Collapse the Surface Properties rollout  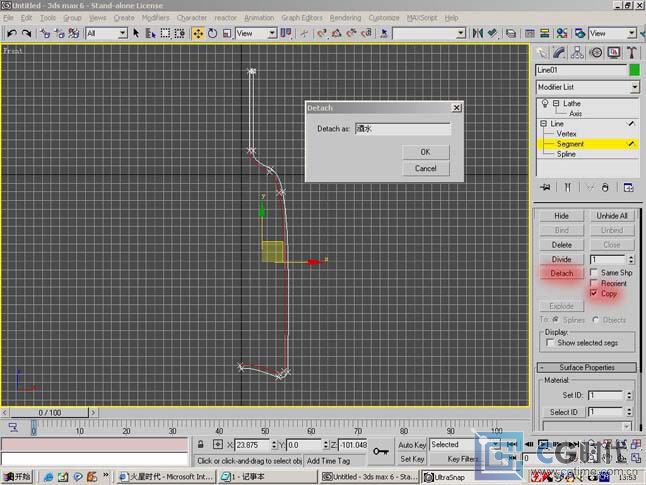[x=587, y=368]
